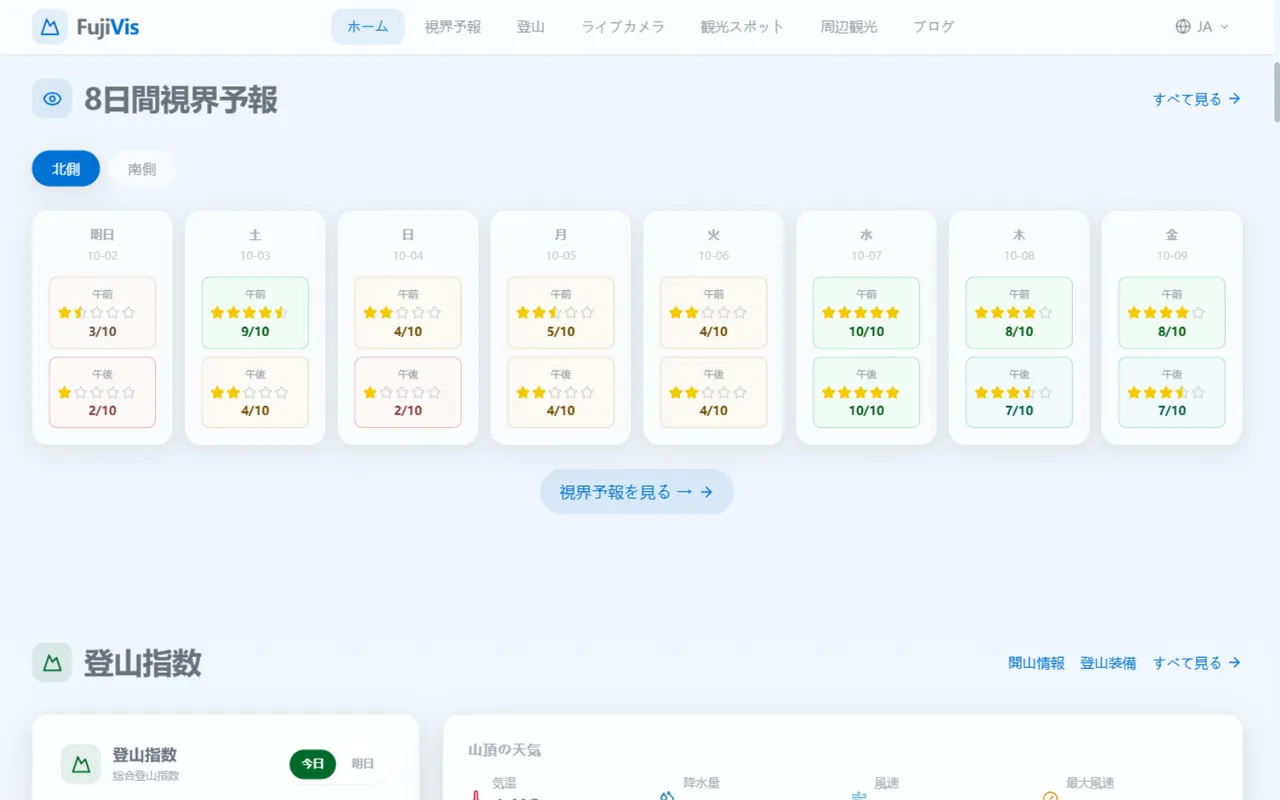Image resolution: width=1280 pixels, height=800 pixels.
Task: Open 観光スポット in the navigation bar
Action: click(743, 27)
